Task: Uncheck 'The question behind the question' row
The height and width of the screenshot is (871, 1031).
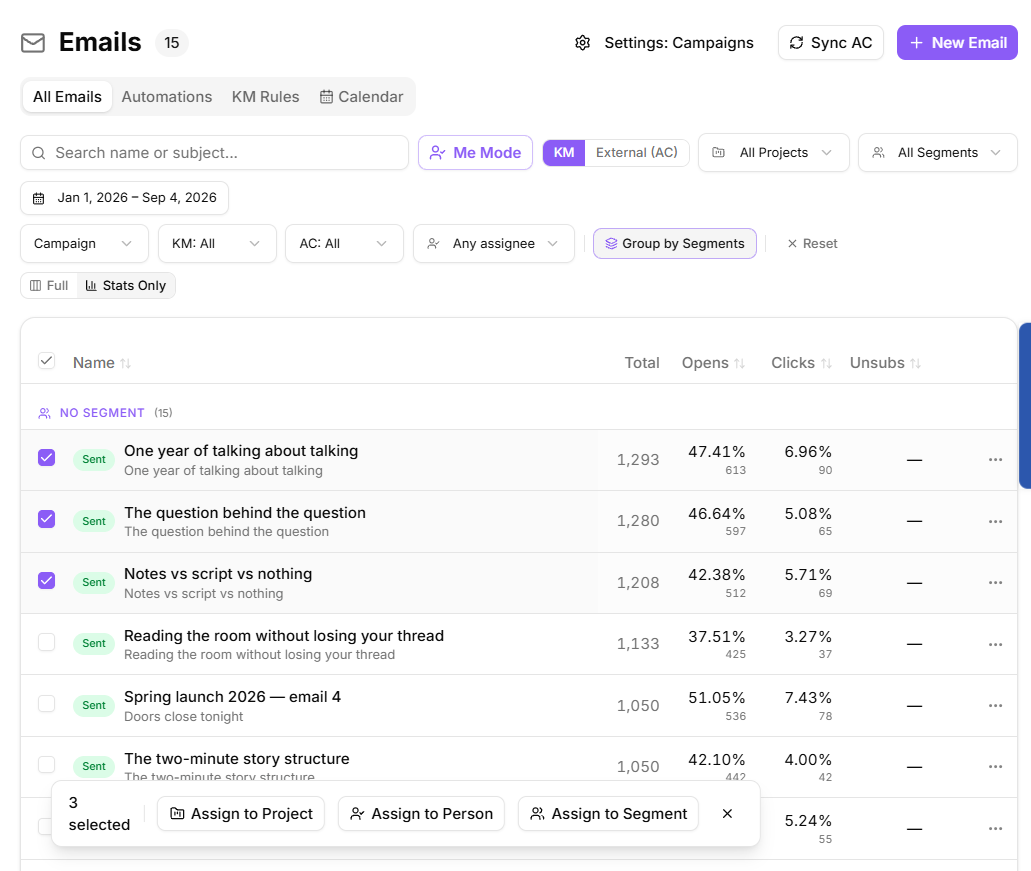Action: tap(46, 519)
